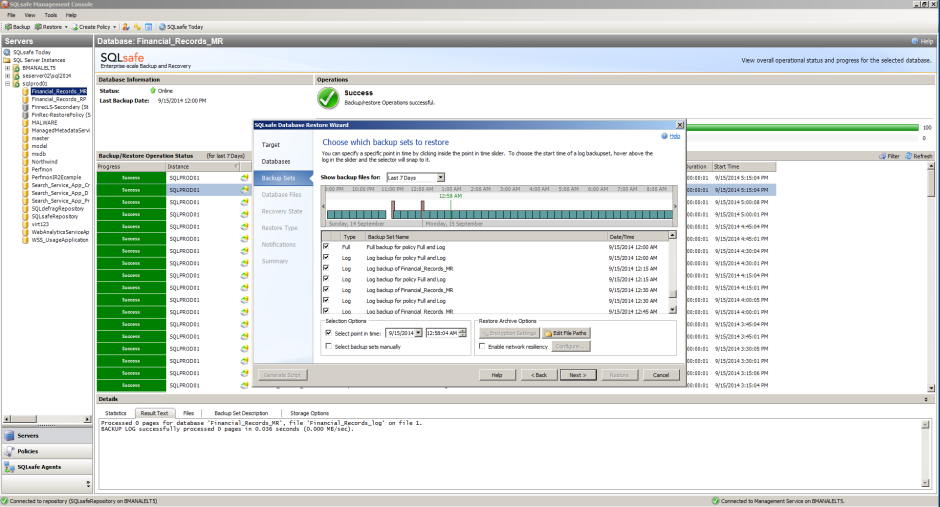Viewport: 940px width, 507px height.
Task: Click the Backup toolbar icon
Action: click(8, 27)
